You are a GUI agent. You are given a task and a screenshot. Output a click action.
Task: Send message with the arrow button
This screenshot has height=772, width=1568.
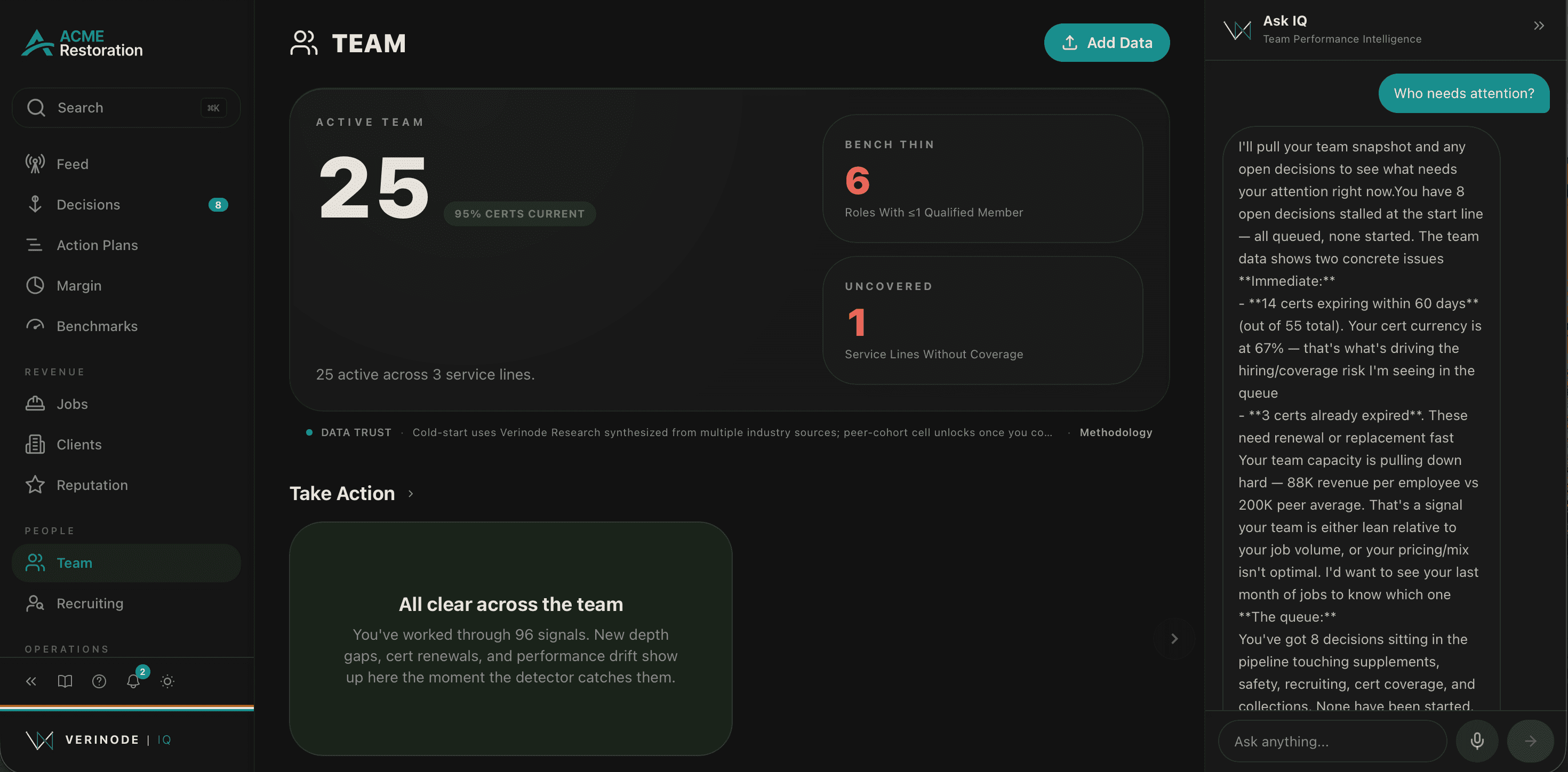[1530, 741]
